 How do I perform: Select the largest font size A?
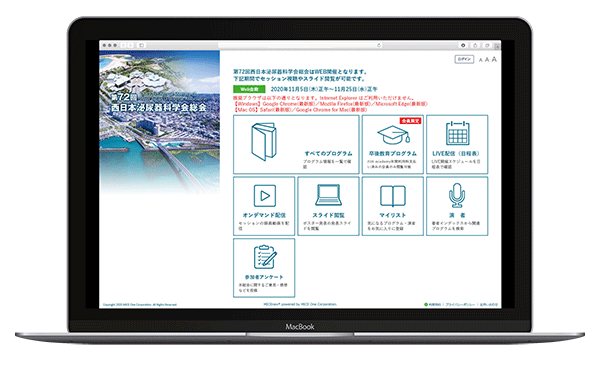494,59
